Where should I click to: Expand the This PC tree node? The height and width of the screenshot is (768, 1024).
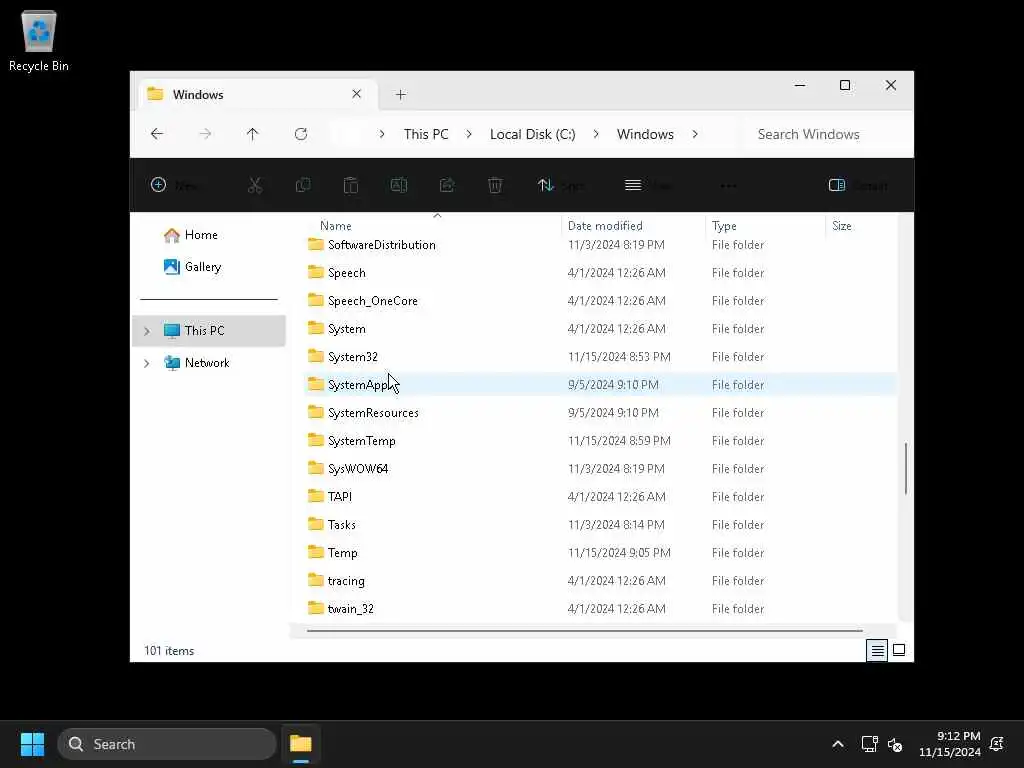point(147,331)
